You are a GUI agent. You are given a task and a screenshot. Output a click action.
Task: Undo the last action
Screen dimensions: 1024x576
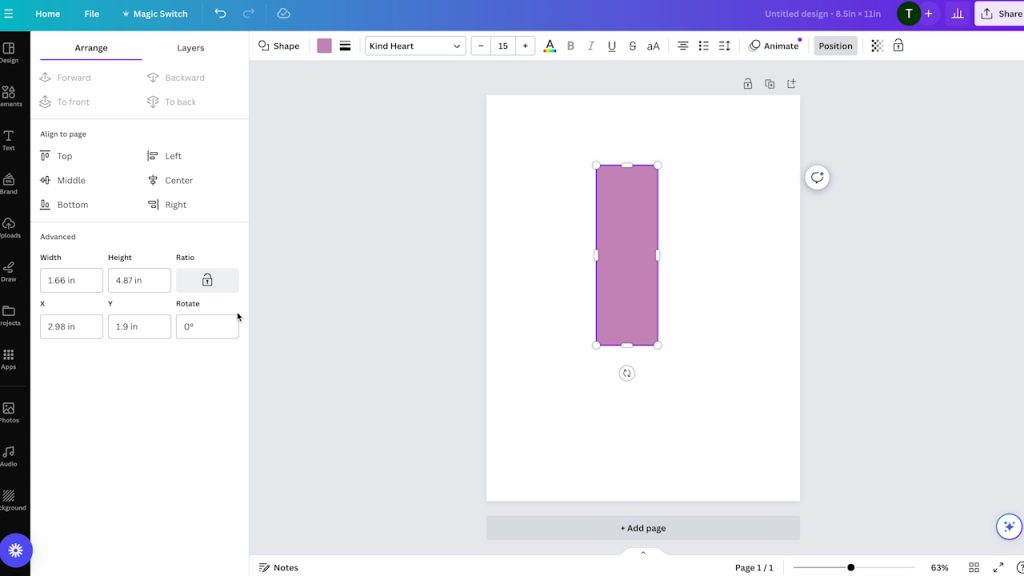coord(220,14)
